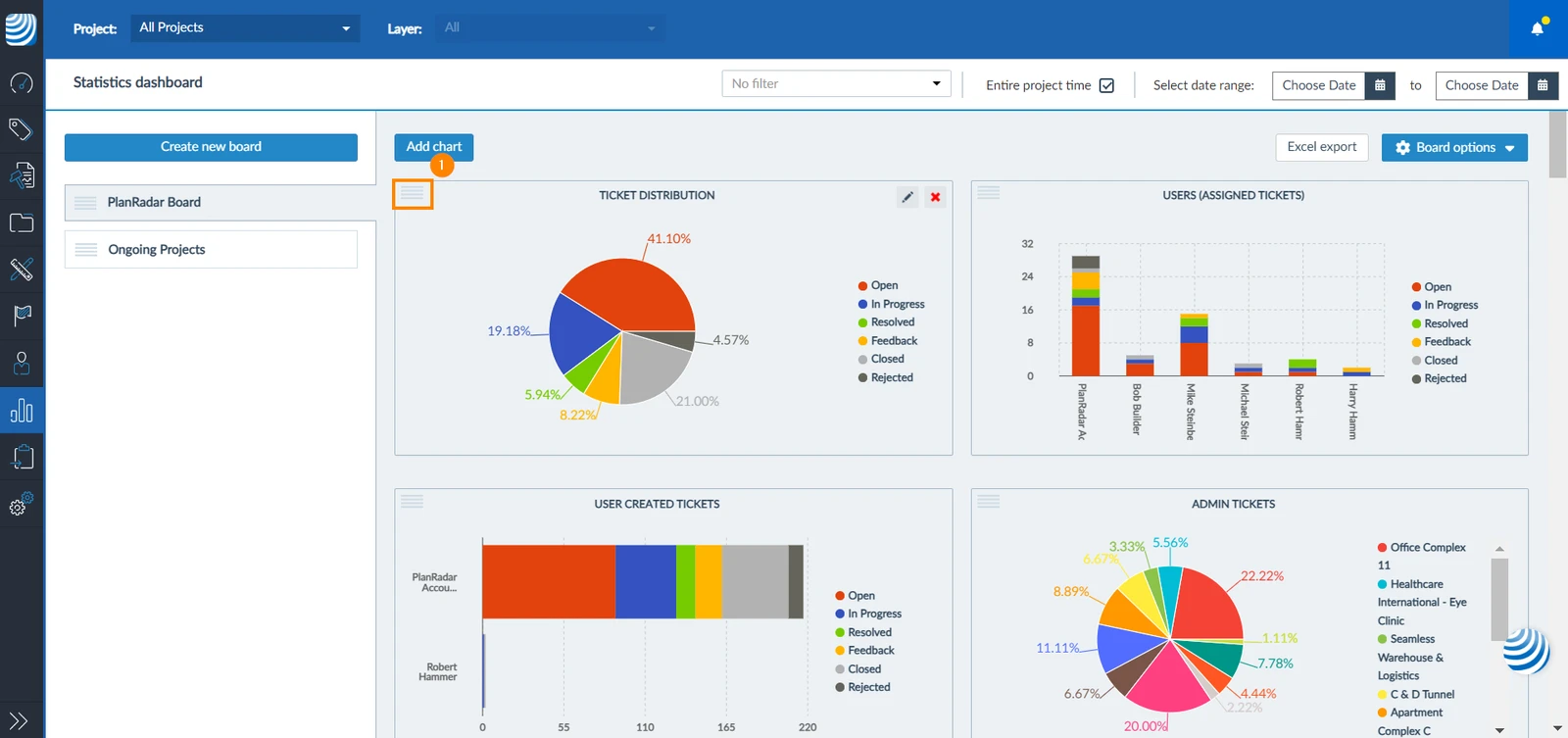Open the floating chat support widget
This screenshot has width=1568, height=738.
click(x=1525, y=650)
